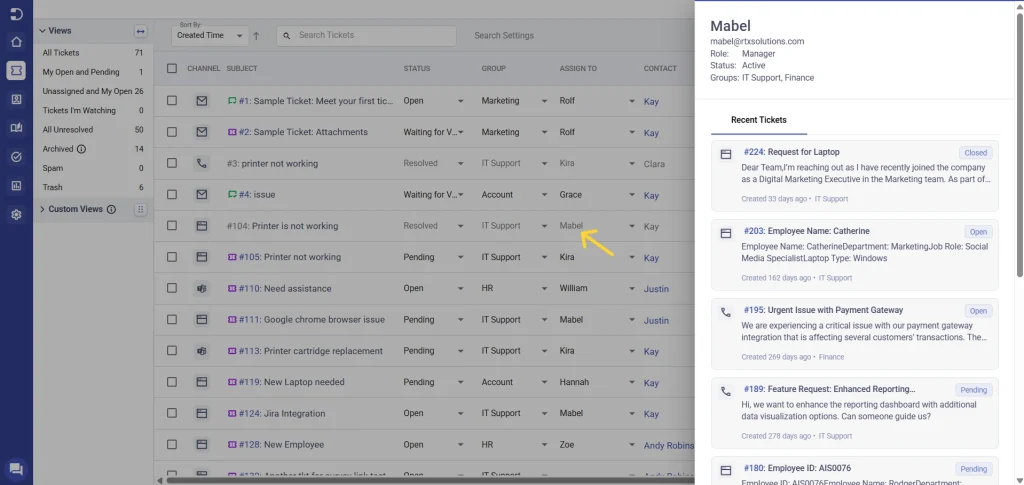Collapse the Views section chevron

[x=42, y=31]
